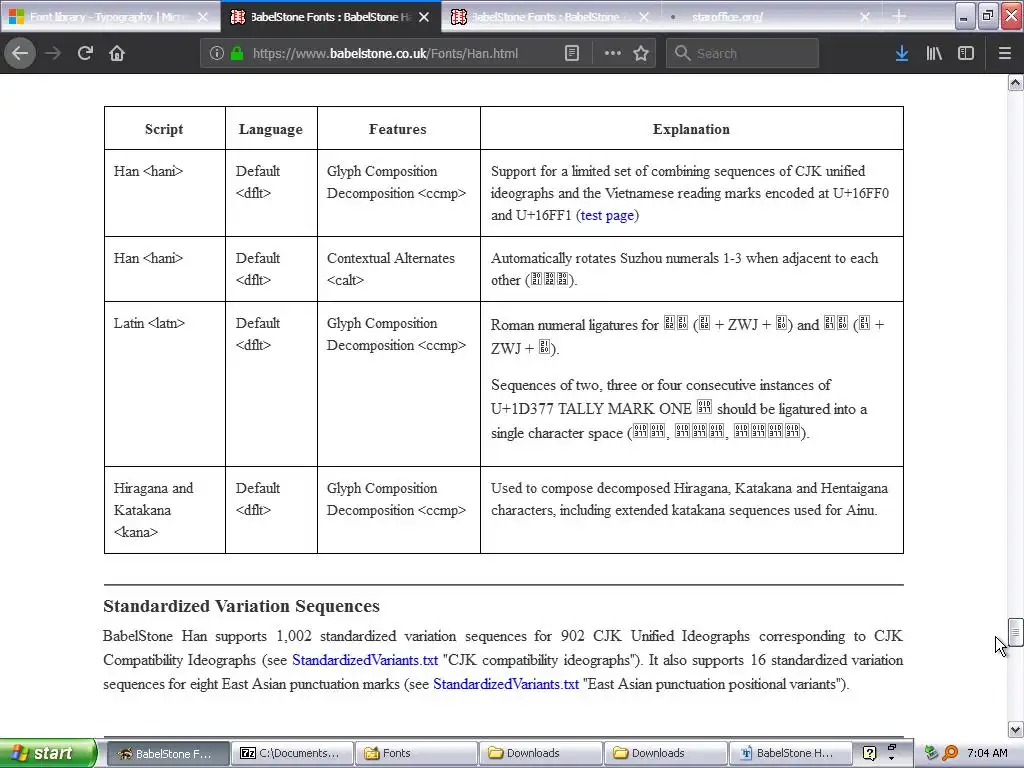This screenshot has height=768, width=1024.
Task: Go back to the previous page
Action: (x=20, y=53)
